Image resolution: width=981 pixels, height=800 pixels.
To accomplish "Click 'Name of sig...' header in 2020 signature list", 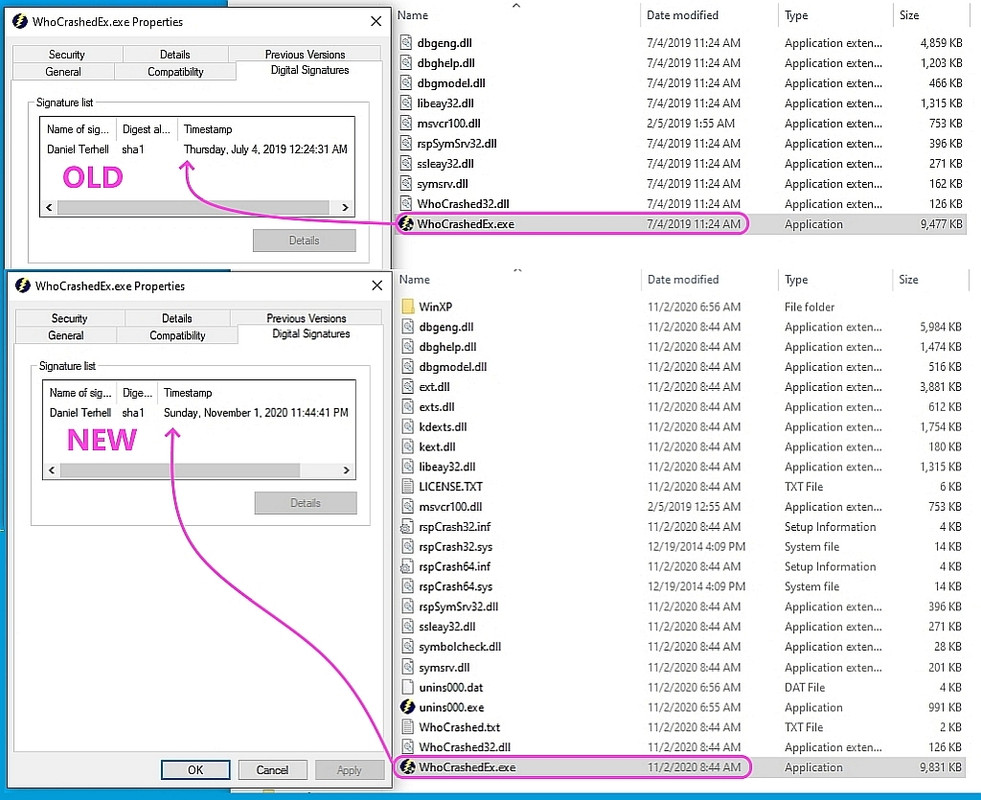I will tap(80, 392).
